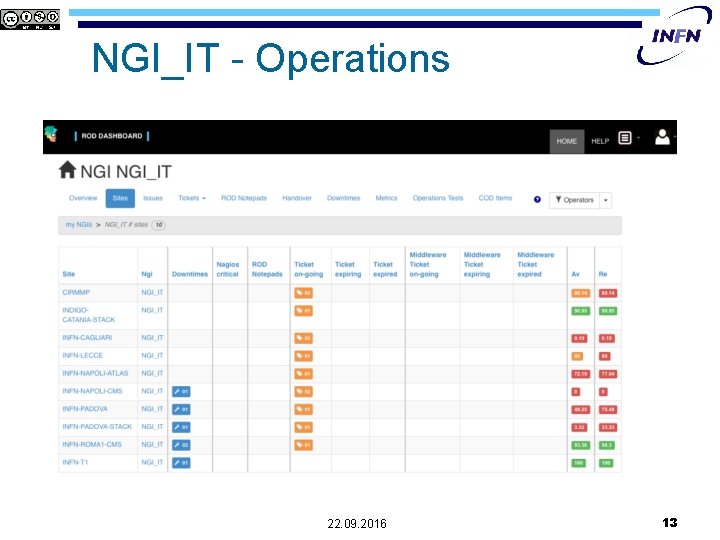Click the HELP link in top bar
The image size is (720, 540).
pyautogui.click(x=600, y=141)
